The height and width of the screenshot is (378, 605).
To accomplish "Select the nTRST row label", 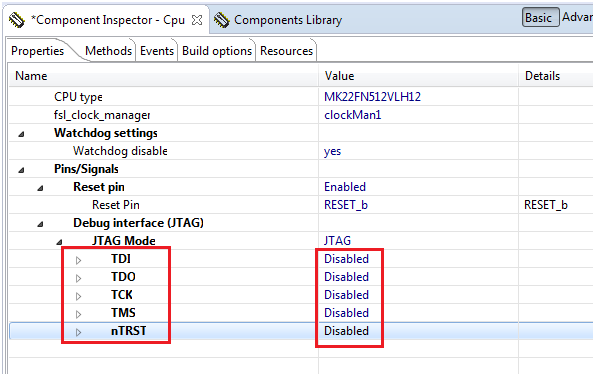I will (128, 331).
